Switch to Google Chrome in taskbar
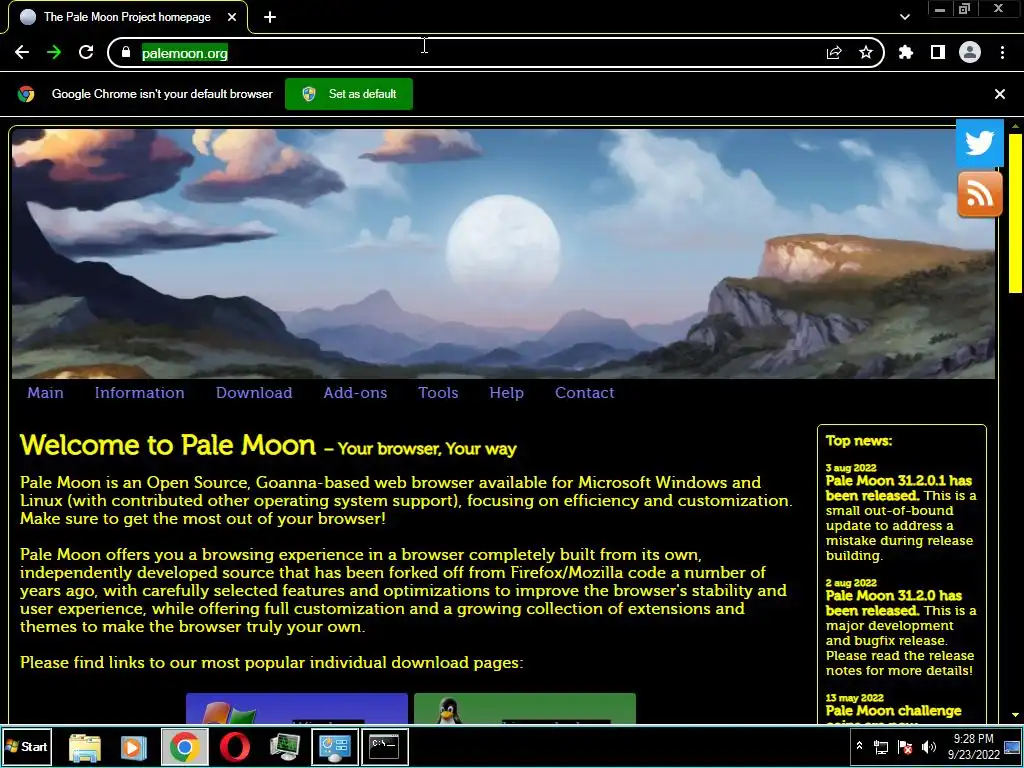Image resolution: width=1024 pixels, height=768 pixels. (x=185, y=747)
